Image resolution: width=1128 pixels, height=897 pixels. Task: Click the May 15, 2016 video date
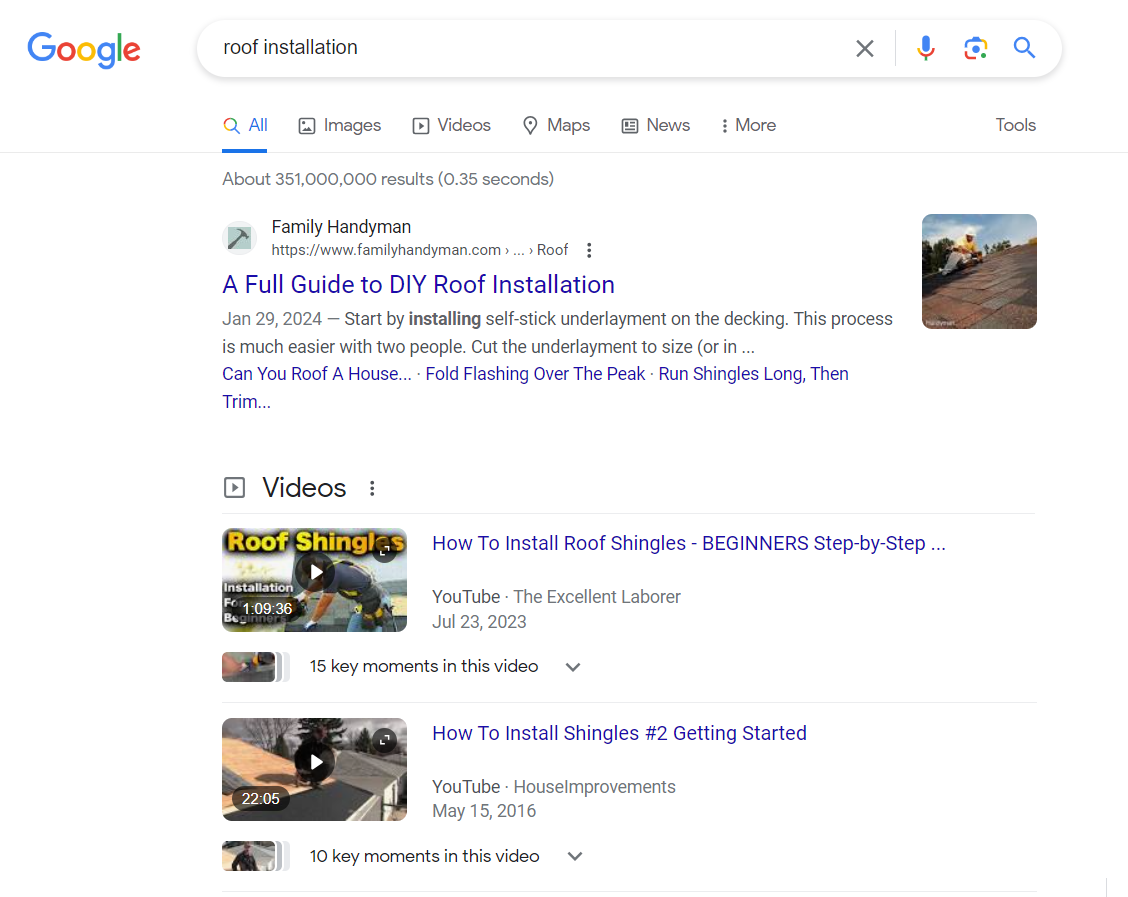[483, 811]
